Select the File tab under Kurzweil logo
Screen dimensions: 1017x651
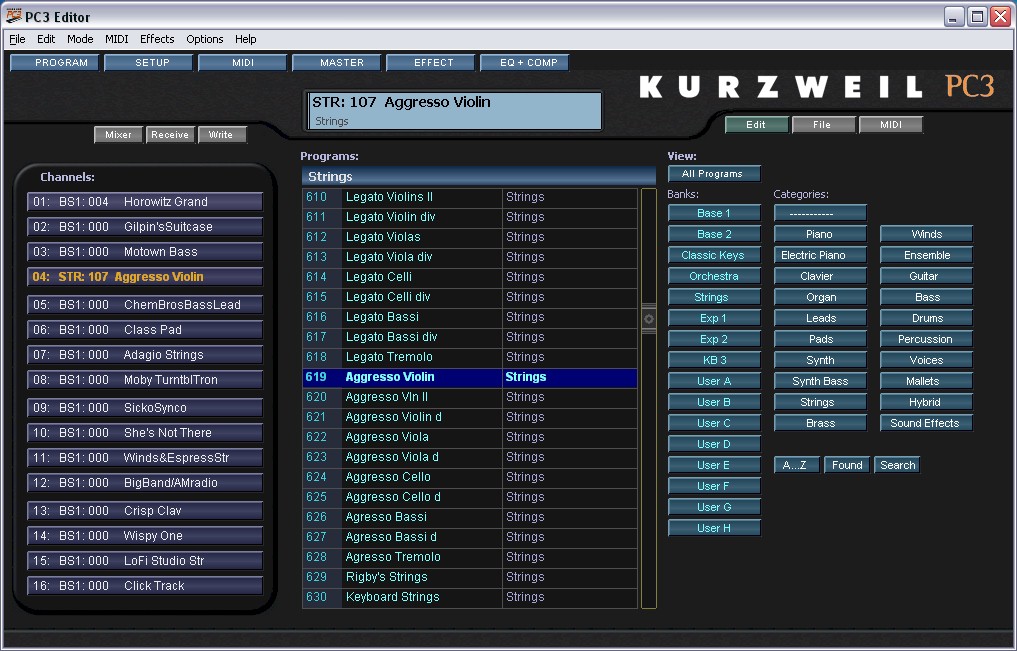[824, 124]
